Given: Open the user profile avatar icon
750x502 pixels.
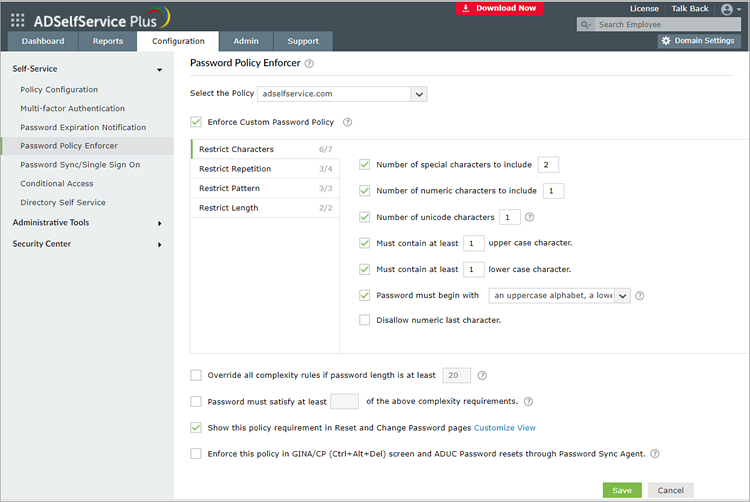Looking at the screenshot, I should 727,9.
